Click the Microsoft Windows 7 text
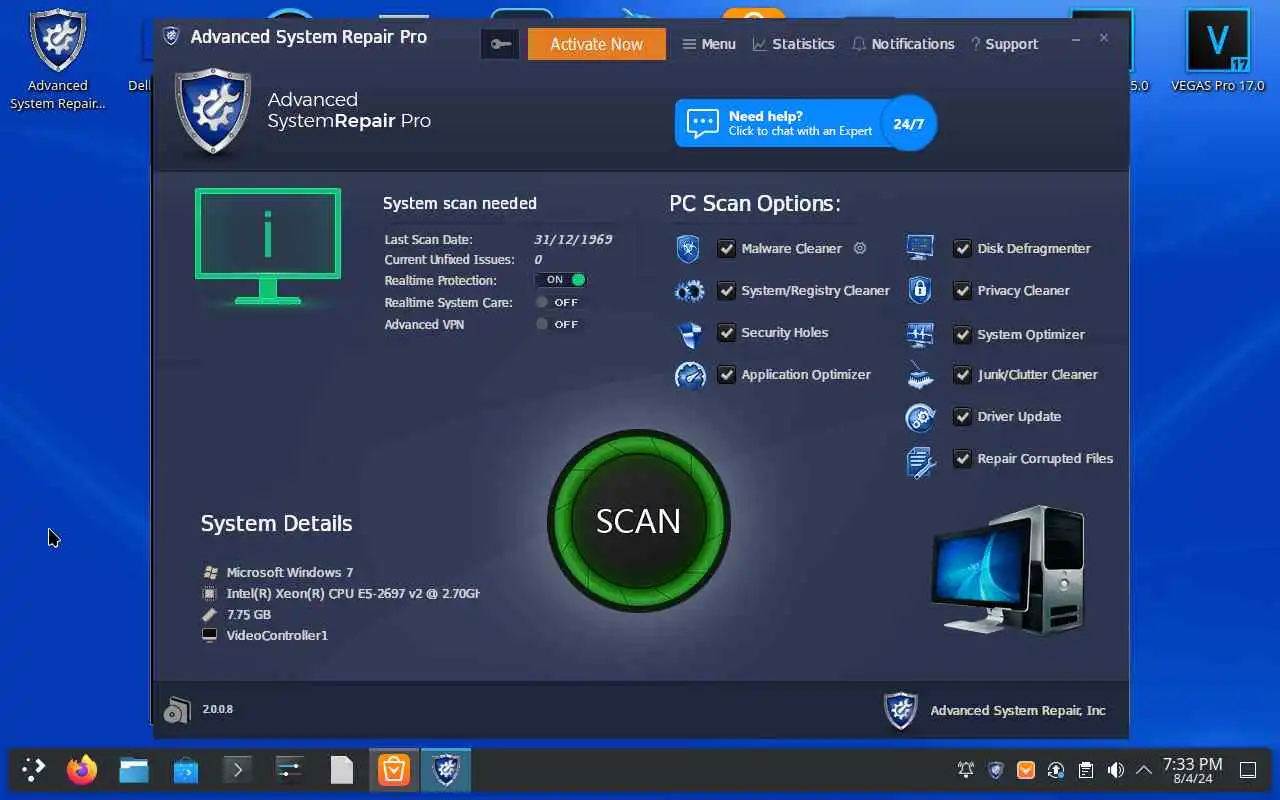The height and width of the screenshot is (800, 1280). pos(290,573)
